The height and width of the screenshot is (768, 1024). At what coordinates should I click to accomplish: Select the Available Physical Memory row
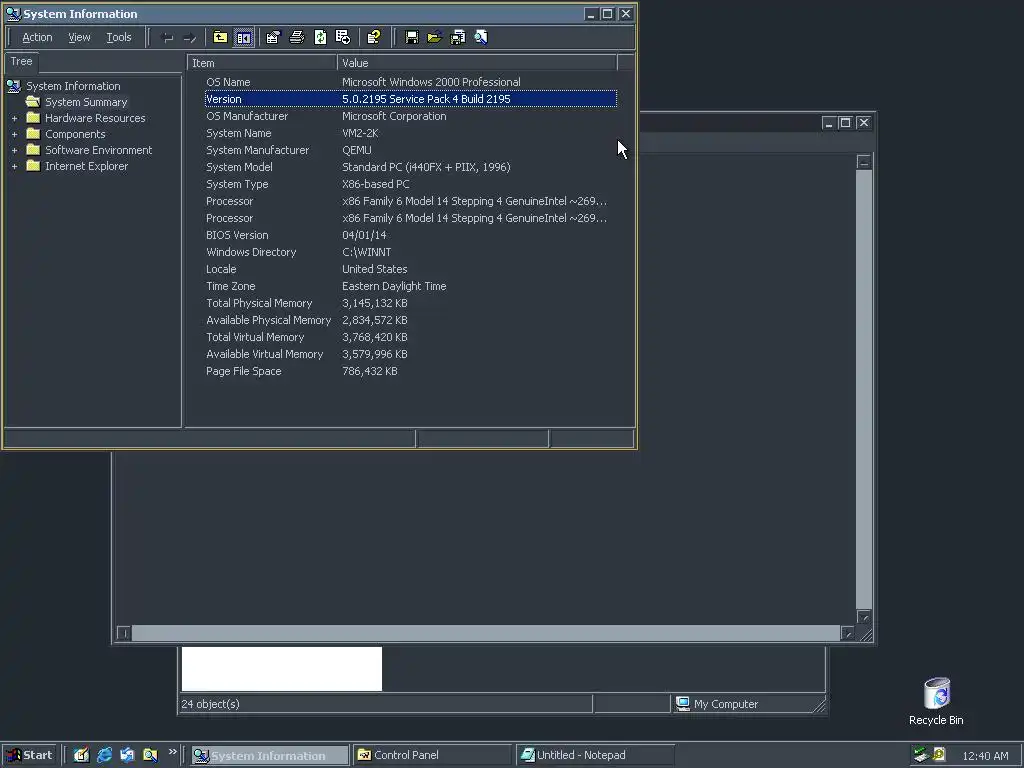(411, 320)
